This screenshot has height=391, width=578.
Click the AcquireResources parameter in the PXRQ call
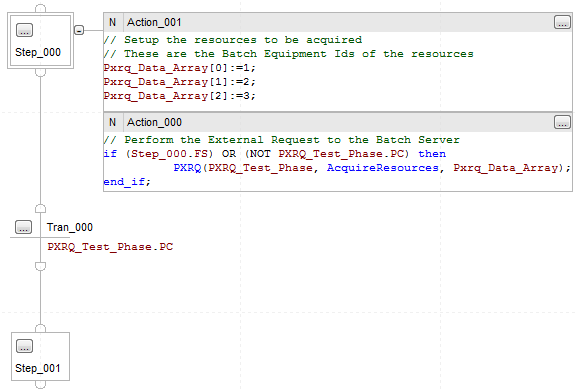(383, 168)
